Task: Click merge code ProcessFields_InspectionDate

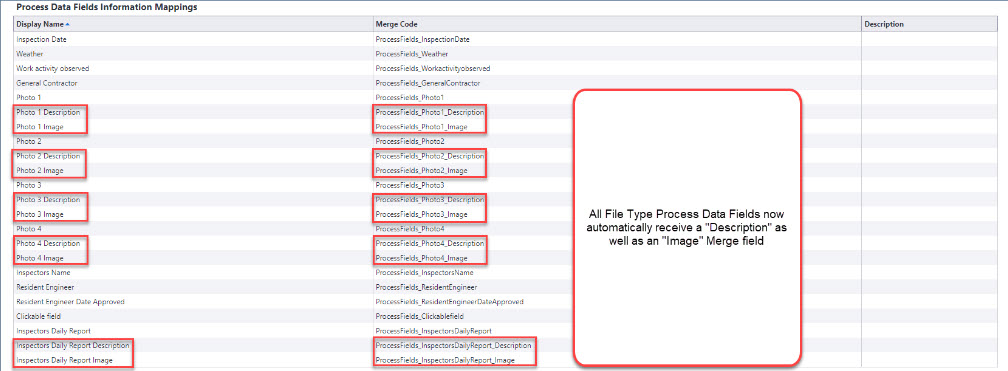Action: click(x=422, y=39)
